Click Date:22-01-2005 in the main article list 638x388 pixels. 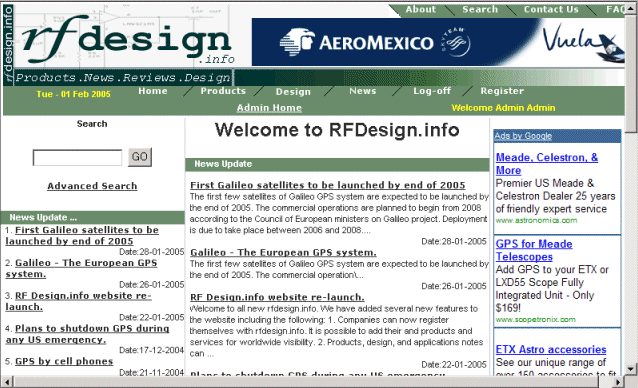pyautogui.click(x=454, y=365)
